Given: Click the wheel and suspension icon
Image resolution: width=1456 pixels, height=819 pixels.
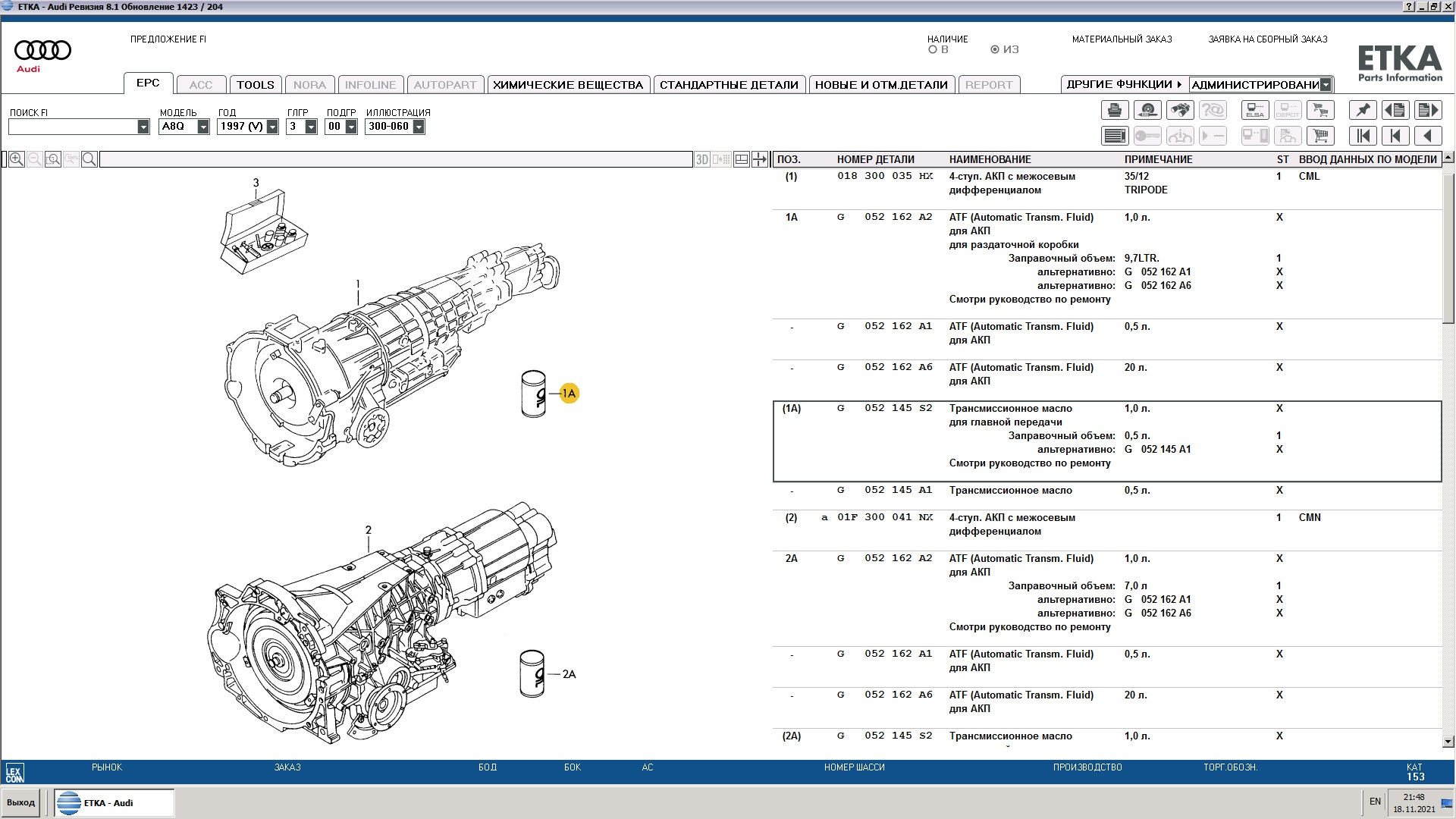Looking at the screenshot, I should pos(1147,111).
